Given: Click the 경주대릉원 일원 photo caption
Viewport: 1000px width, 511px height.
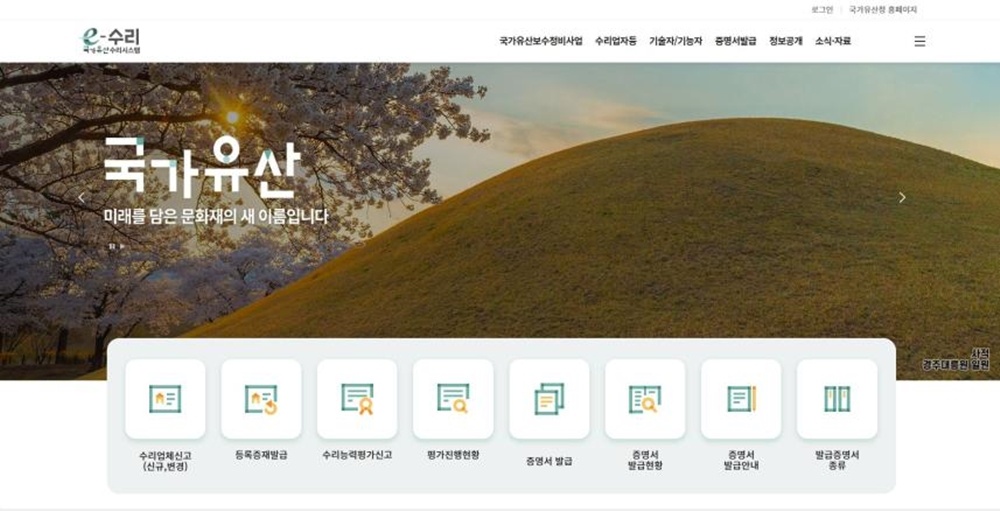Looking at the screenshot, I should (955, 364).
